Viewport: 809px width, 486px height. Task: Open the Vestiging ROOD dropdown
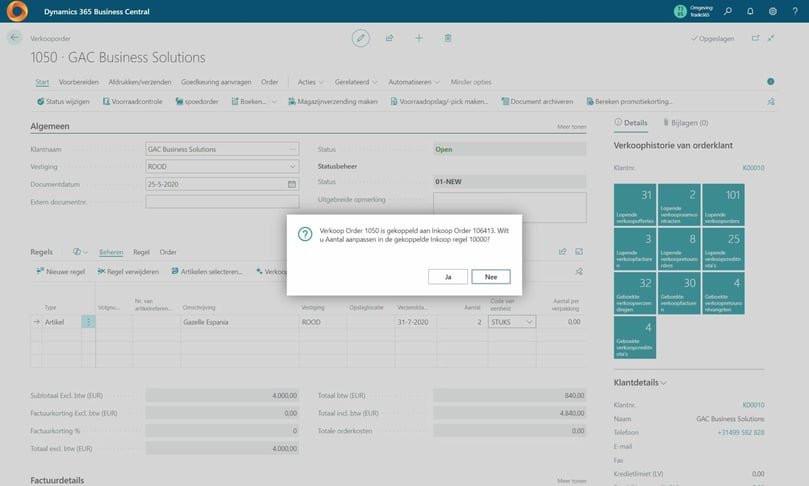(x=292, y=167)
